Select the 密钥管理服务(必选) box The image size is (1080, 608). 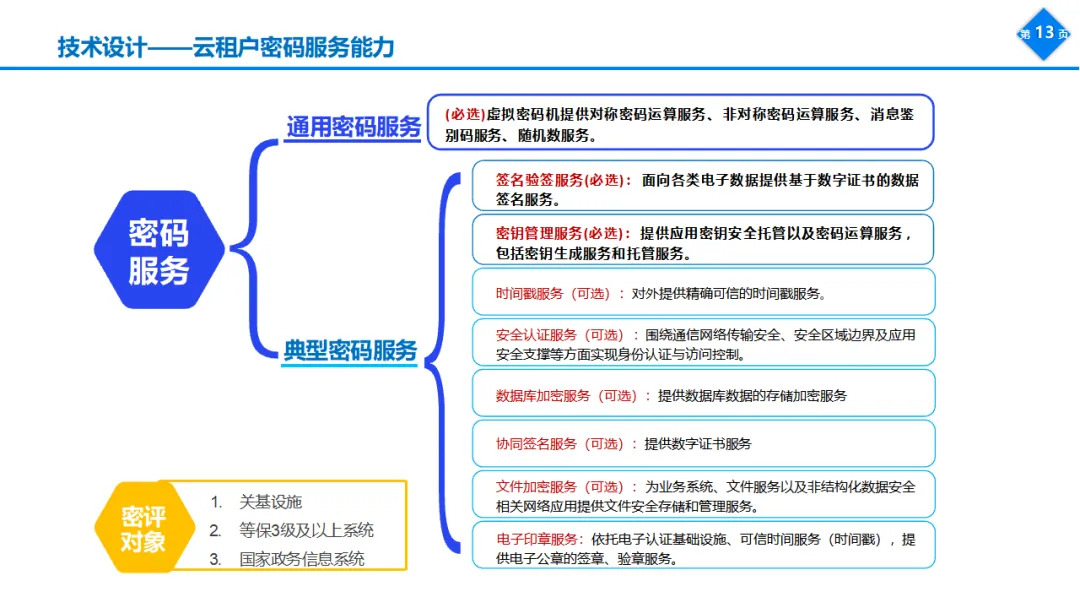click(x=703, y=240)
